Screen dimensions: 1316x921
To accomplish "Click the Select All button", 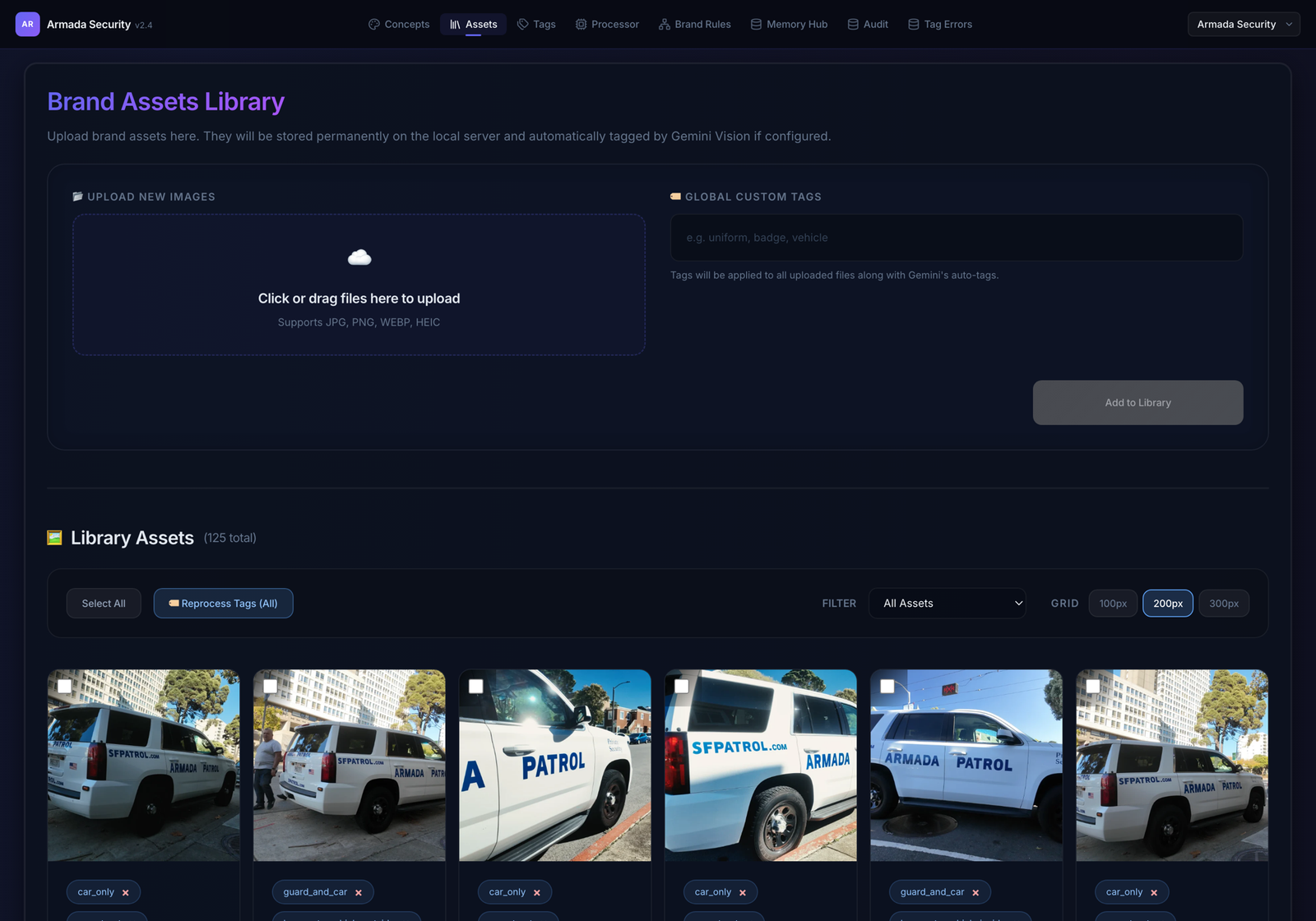I will [104, 603].
